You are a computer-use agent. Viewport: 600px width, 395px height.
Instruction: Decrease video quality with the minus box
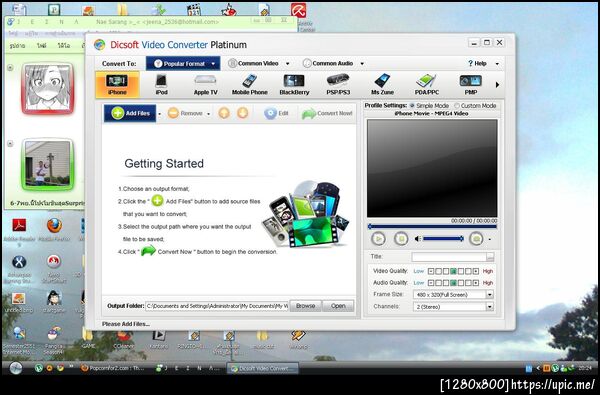(431, 271)
